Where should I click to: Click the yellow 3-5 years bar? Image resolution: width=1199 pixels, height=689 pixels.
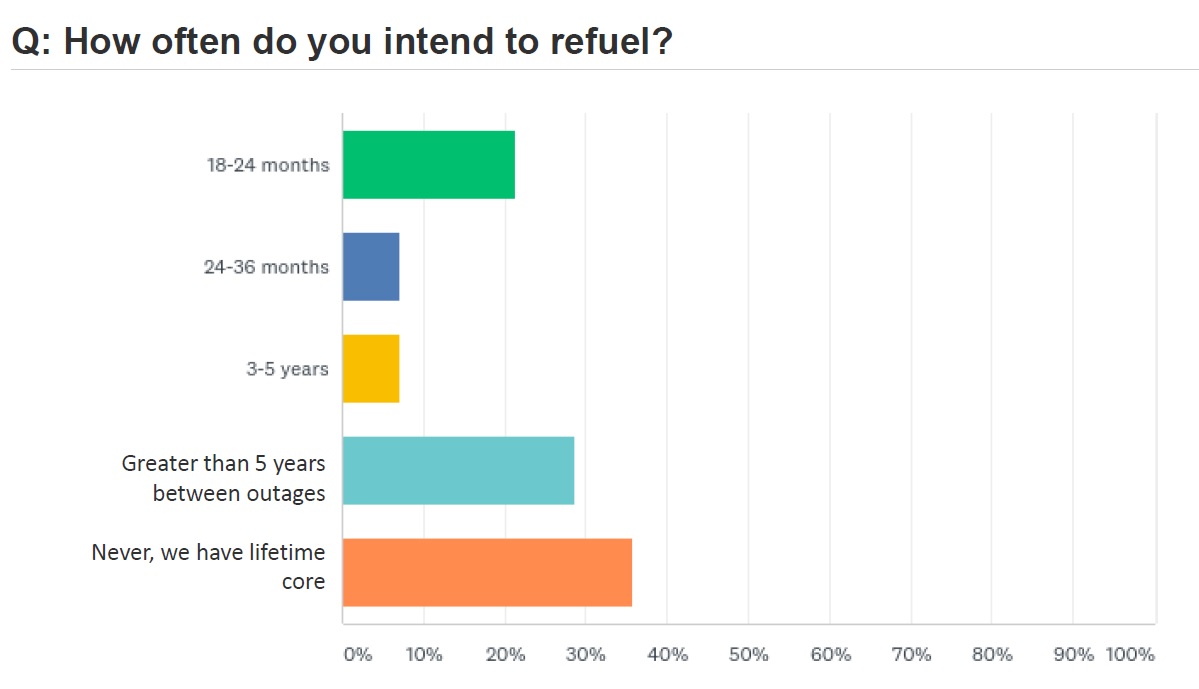click(x=371, y=369)
